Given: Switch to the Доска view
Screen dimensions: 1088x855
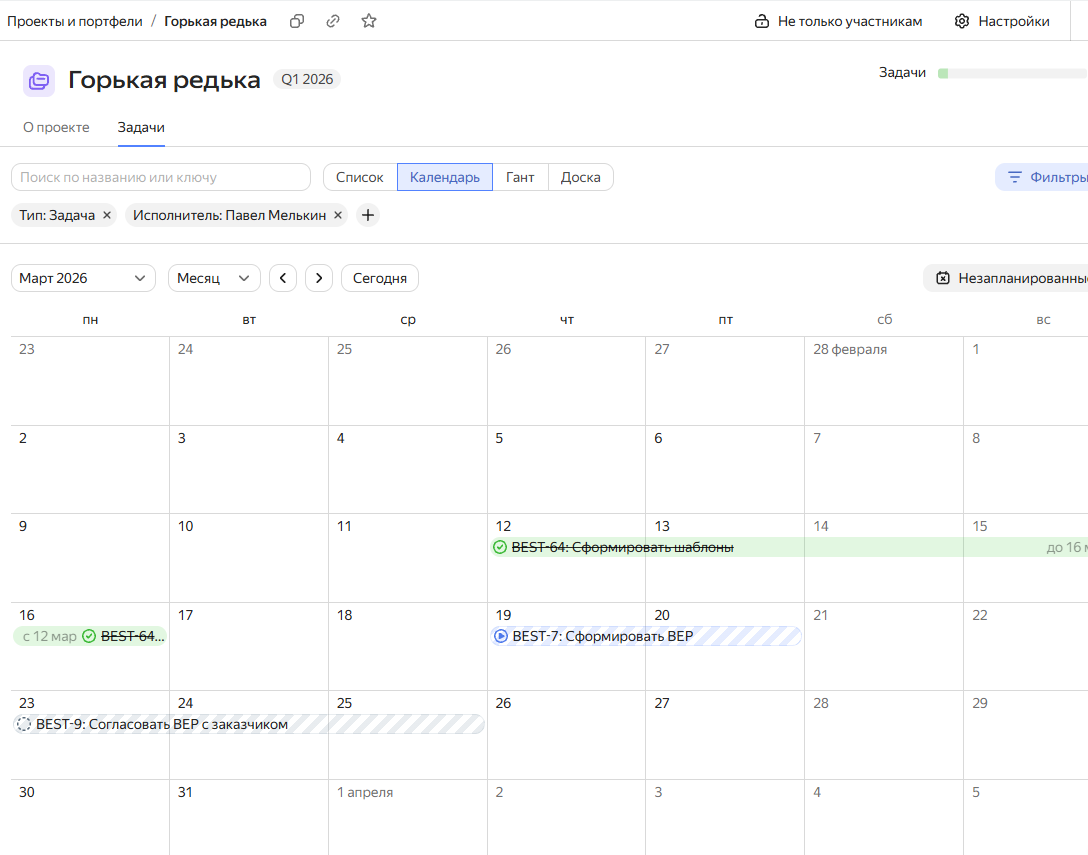Looking at the screenshot, I should tap(580, 177).
